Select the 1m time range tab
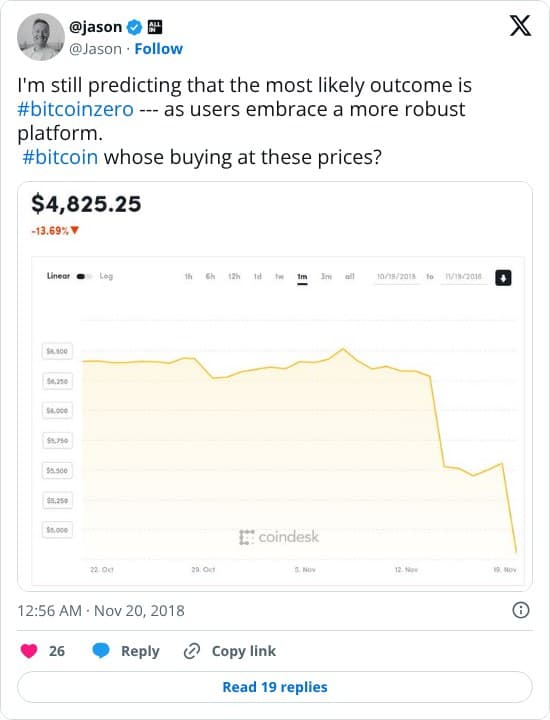The width and height of the screenshot is (550, 720). [302, 277]
